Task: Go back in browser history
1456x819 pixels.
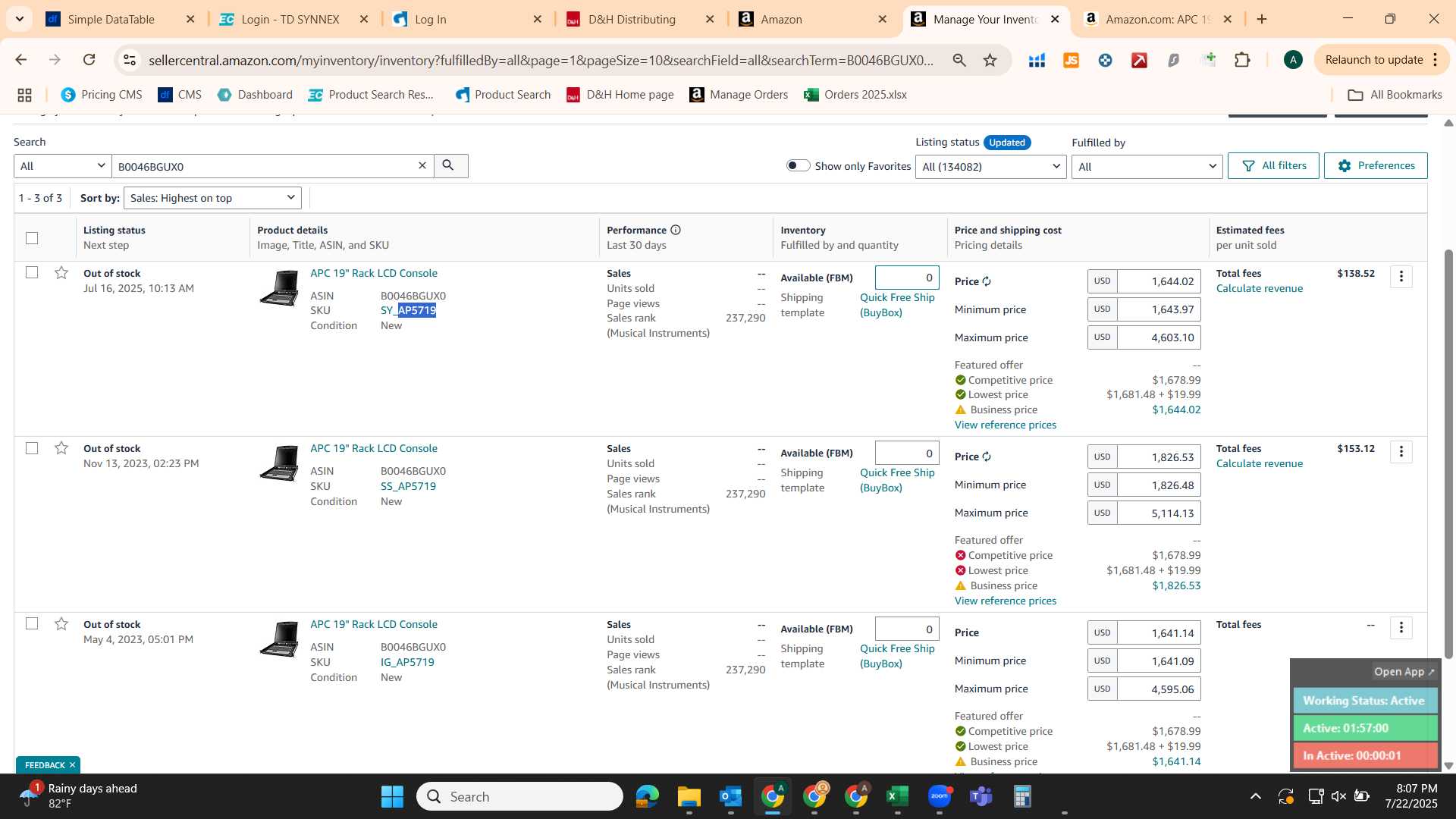Action: click(x=21, y=60)
